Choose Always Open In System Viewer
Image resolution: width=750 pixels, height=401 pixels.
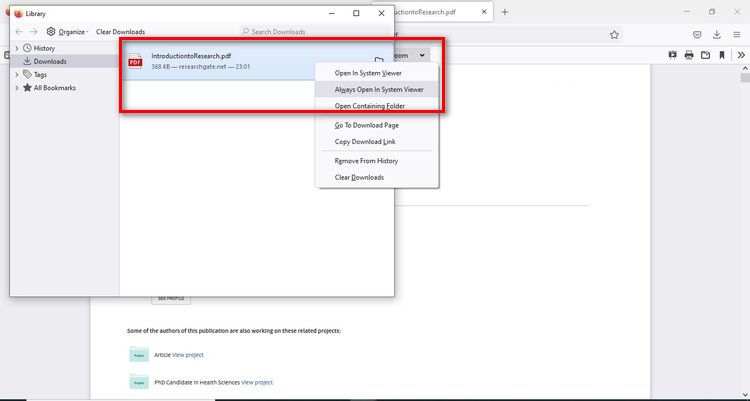click(x=379, y=89)
